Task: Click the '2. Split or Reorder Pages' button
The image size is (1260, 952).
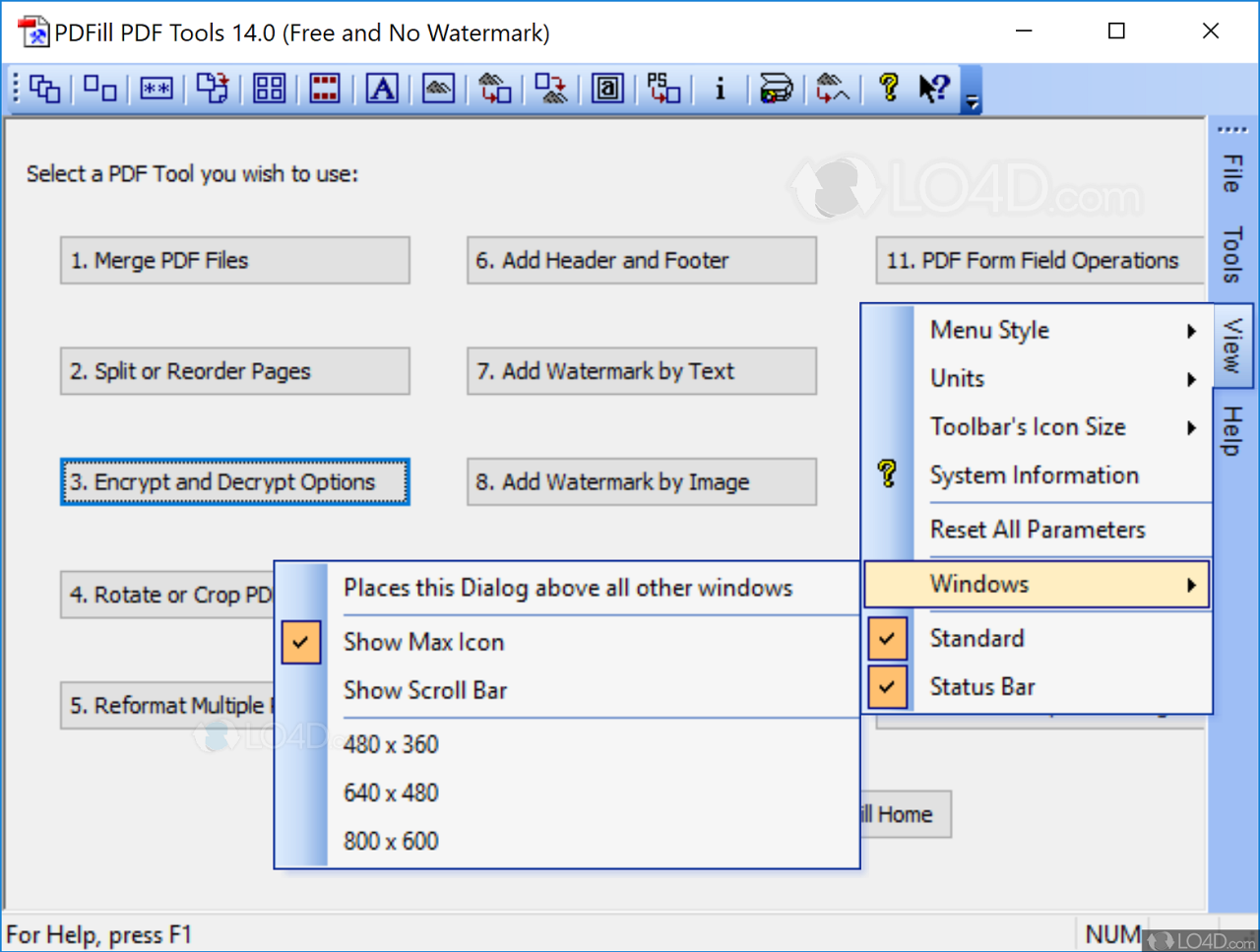Action: pyautogui.click(x=235, y=371)
